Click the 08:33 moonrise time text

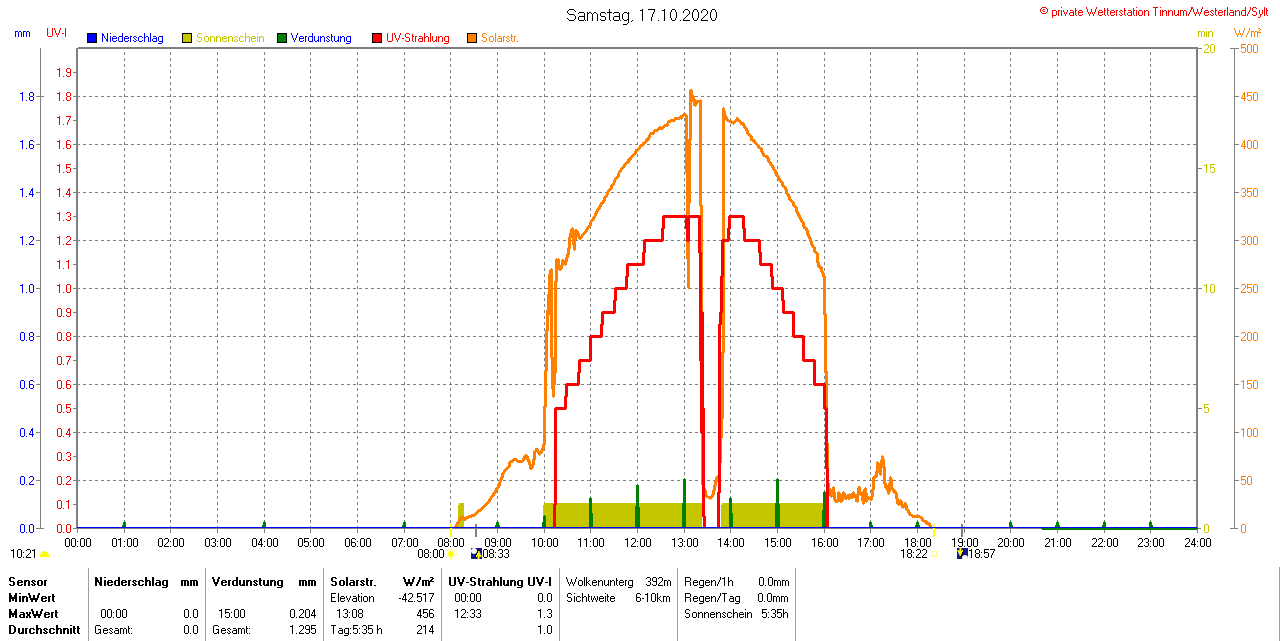[496, 553]
